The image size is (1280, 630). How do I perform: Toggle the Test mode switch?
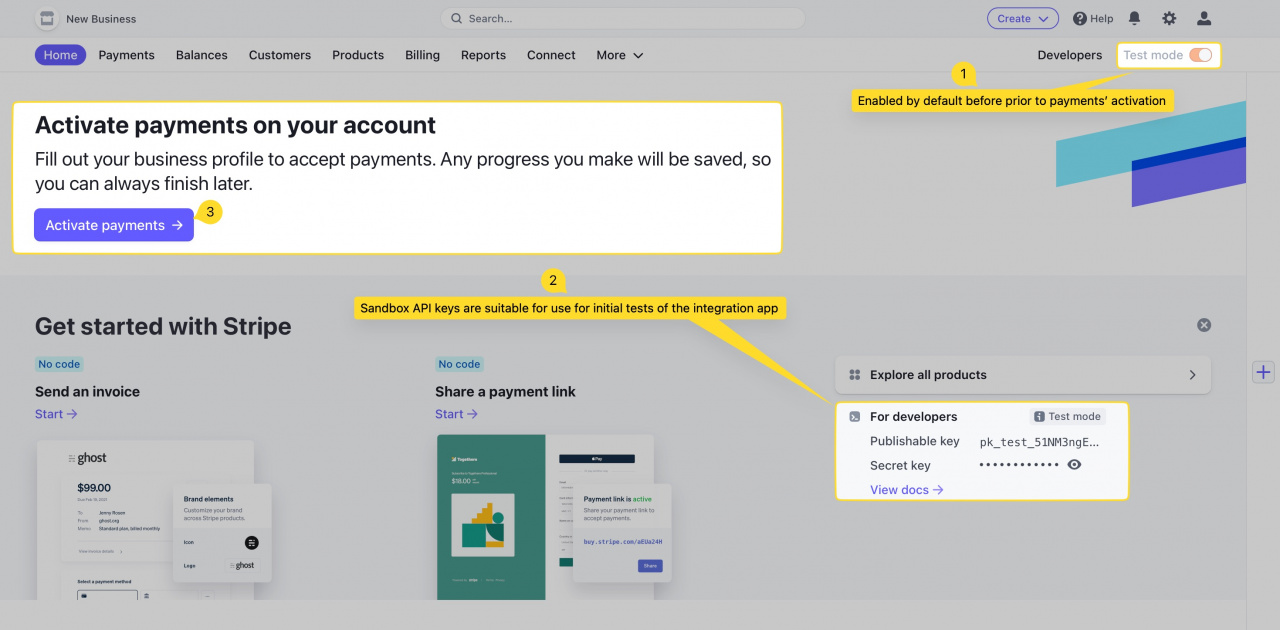[x=1201, y=55]
